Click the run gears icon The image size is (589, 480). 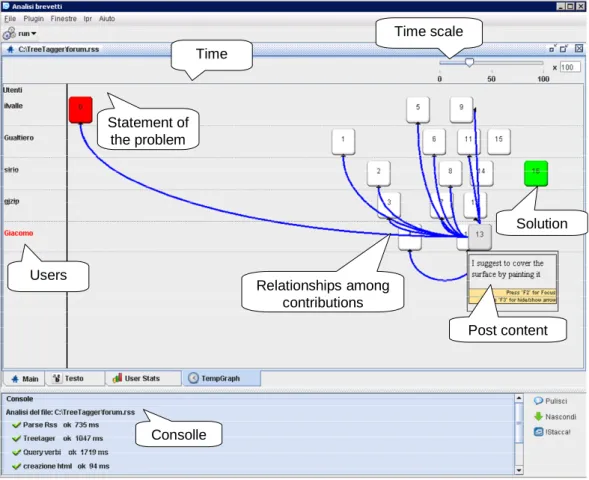tap(9, 33)
